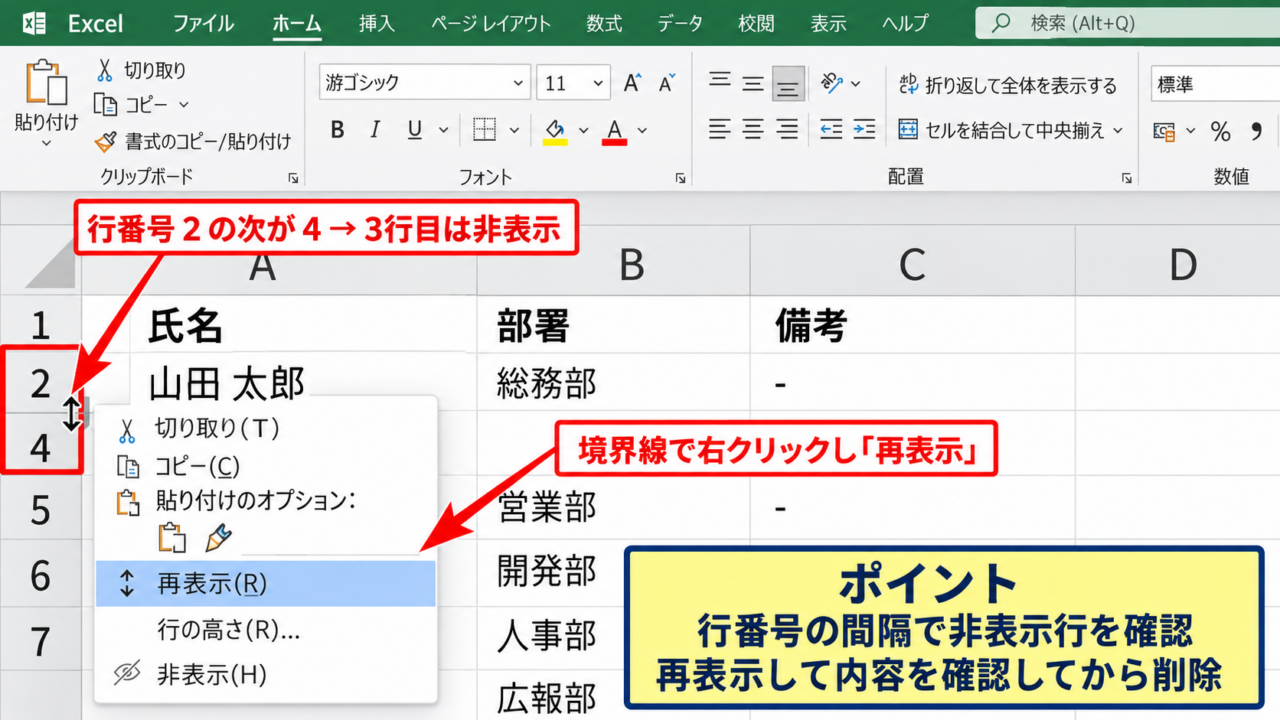Click the decrease indent icon
The height and width of the screenshot is (720, 1280).
click(x=831, y=129)
